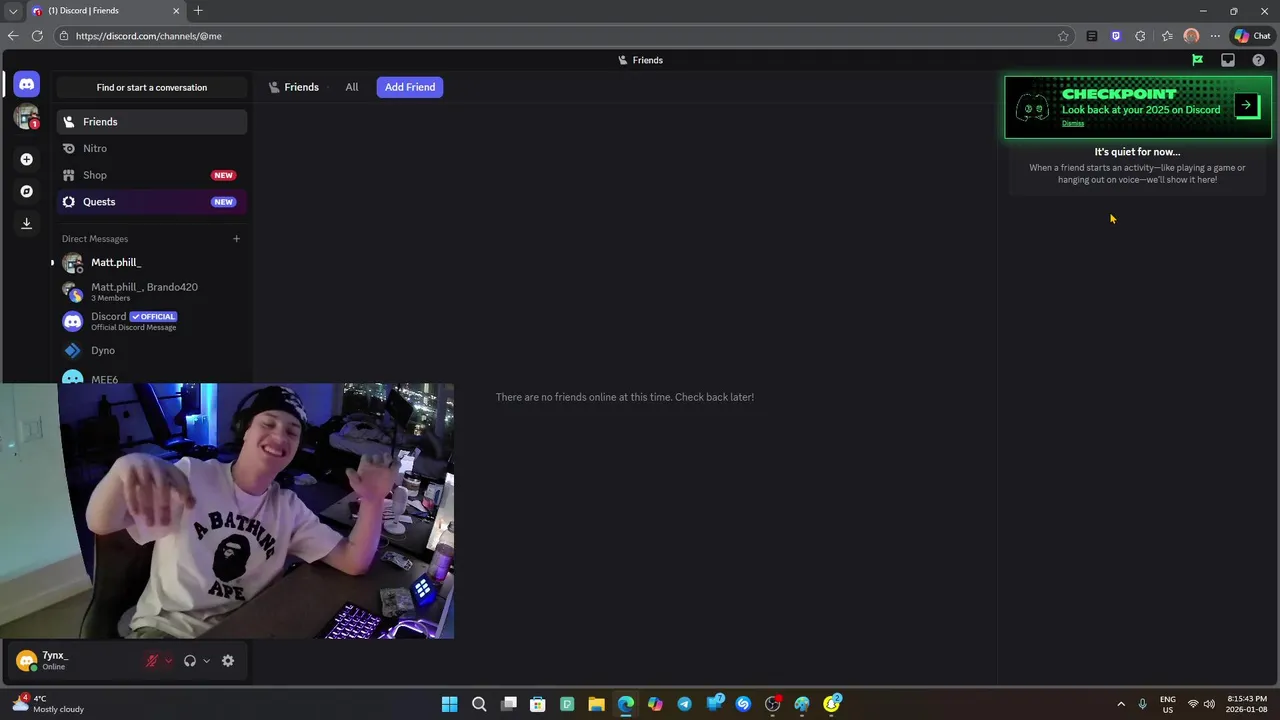Open the server avatar with notification badge
Image resolution: width=1280 pixels, height=720 pixels.
coord(27,117)
